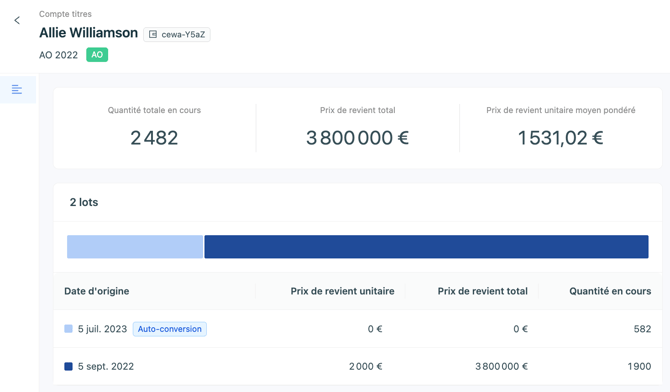
Task: Click the back arrow icon
Action: tap(17, 20)
